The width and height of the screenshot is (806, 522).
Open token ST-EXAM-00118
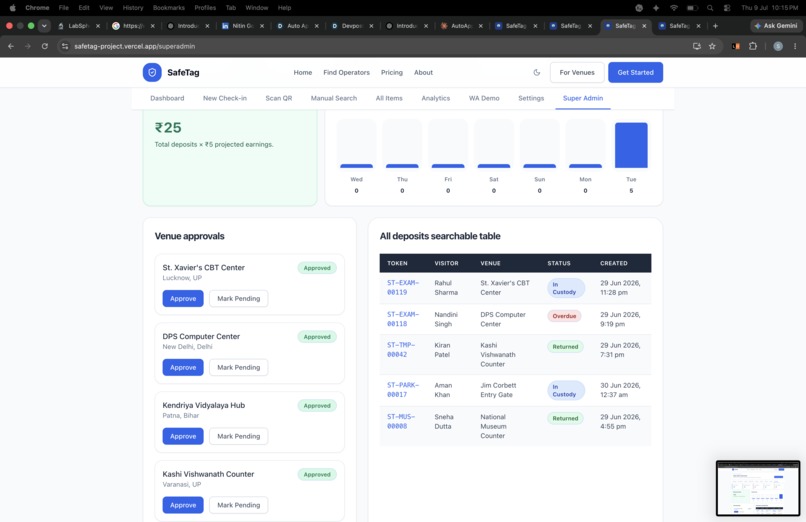(403, 319)
